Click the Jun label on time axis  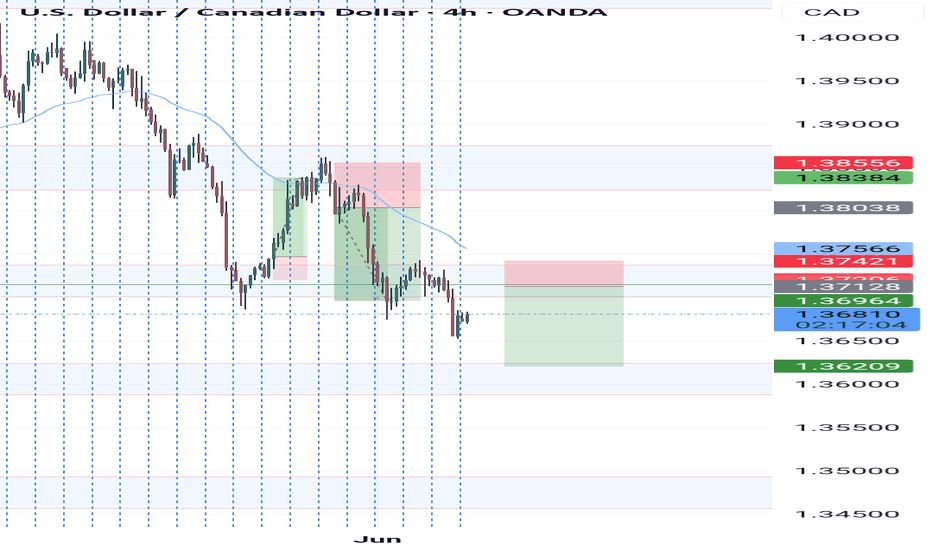click(377, 539)
